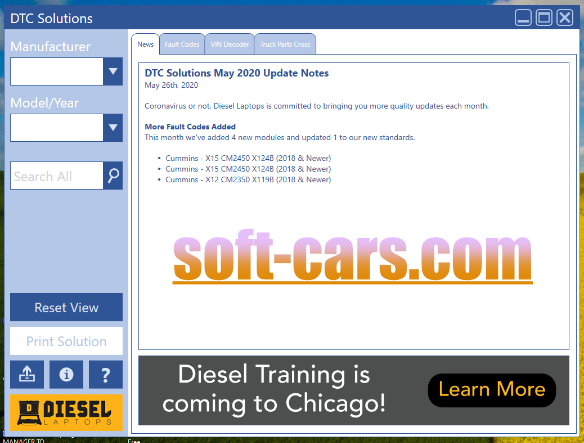The image size is (584, 443).
Task: Click the Cummins X12 CM2350 X119B entry
Action: point(248,180)
